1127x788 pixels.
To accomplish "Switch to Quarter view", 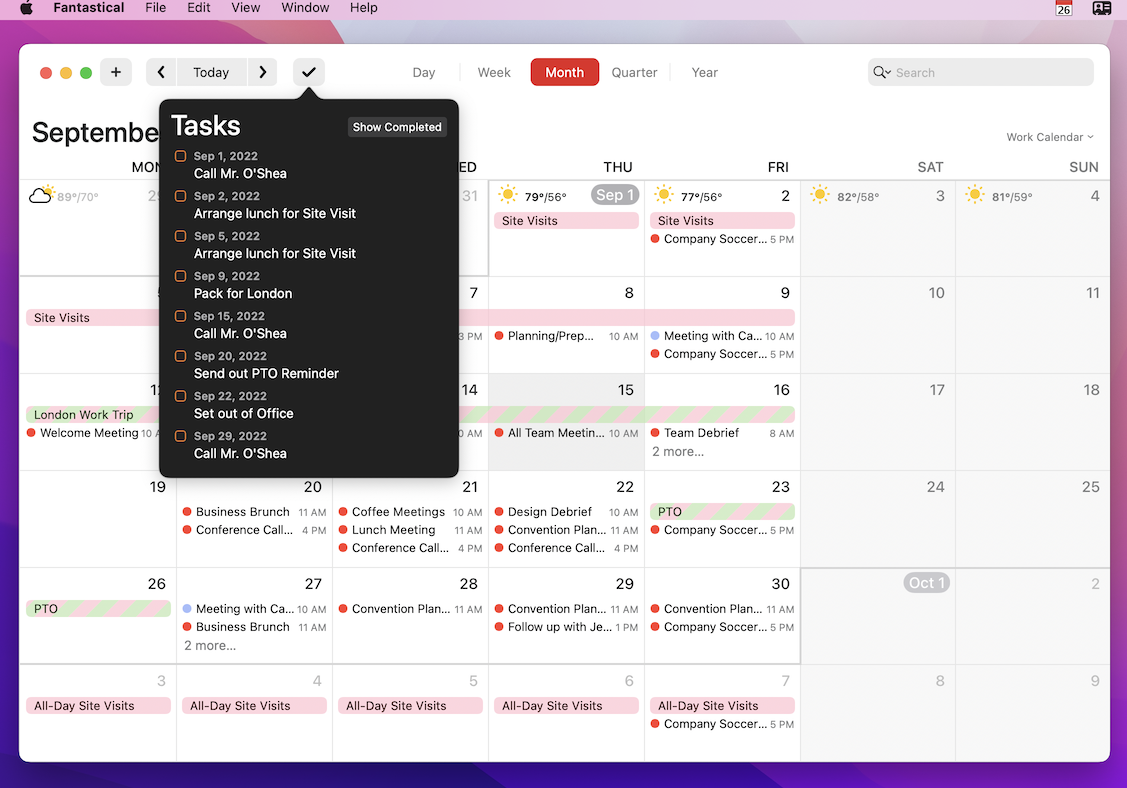I will tap(634, 72).
